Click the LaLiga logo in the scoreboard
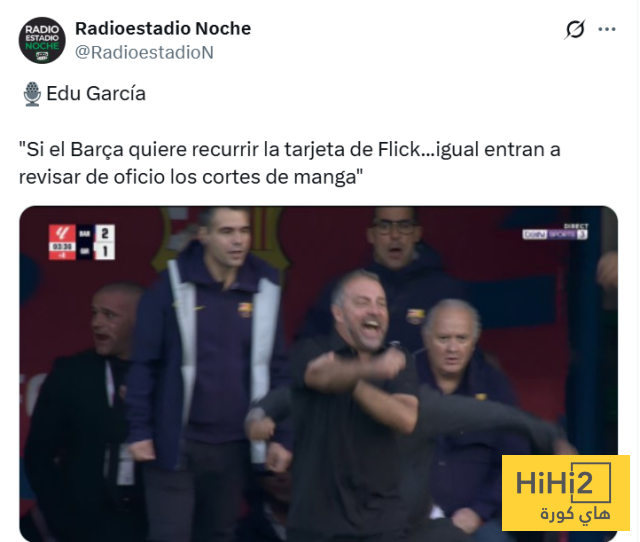The height and width of the screenshot is (542, 640). coord(62,233)
